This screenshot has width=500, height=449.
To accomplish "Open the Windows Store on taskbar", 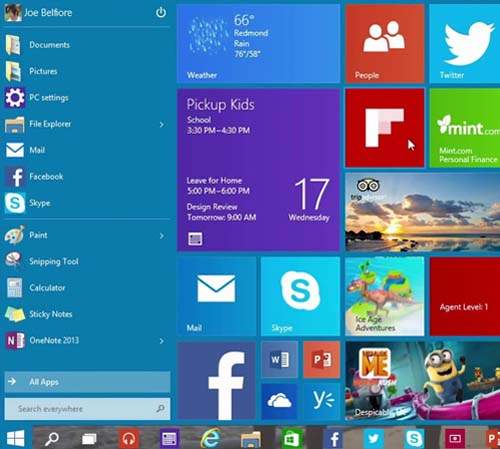I will (x=292, y=439).
